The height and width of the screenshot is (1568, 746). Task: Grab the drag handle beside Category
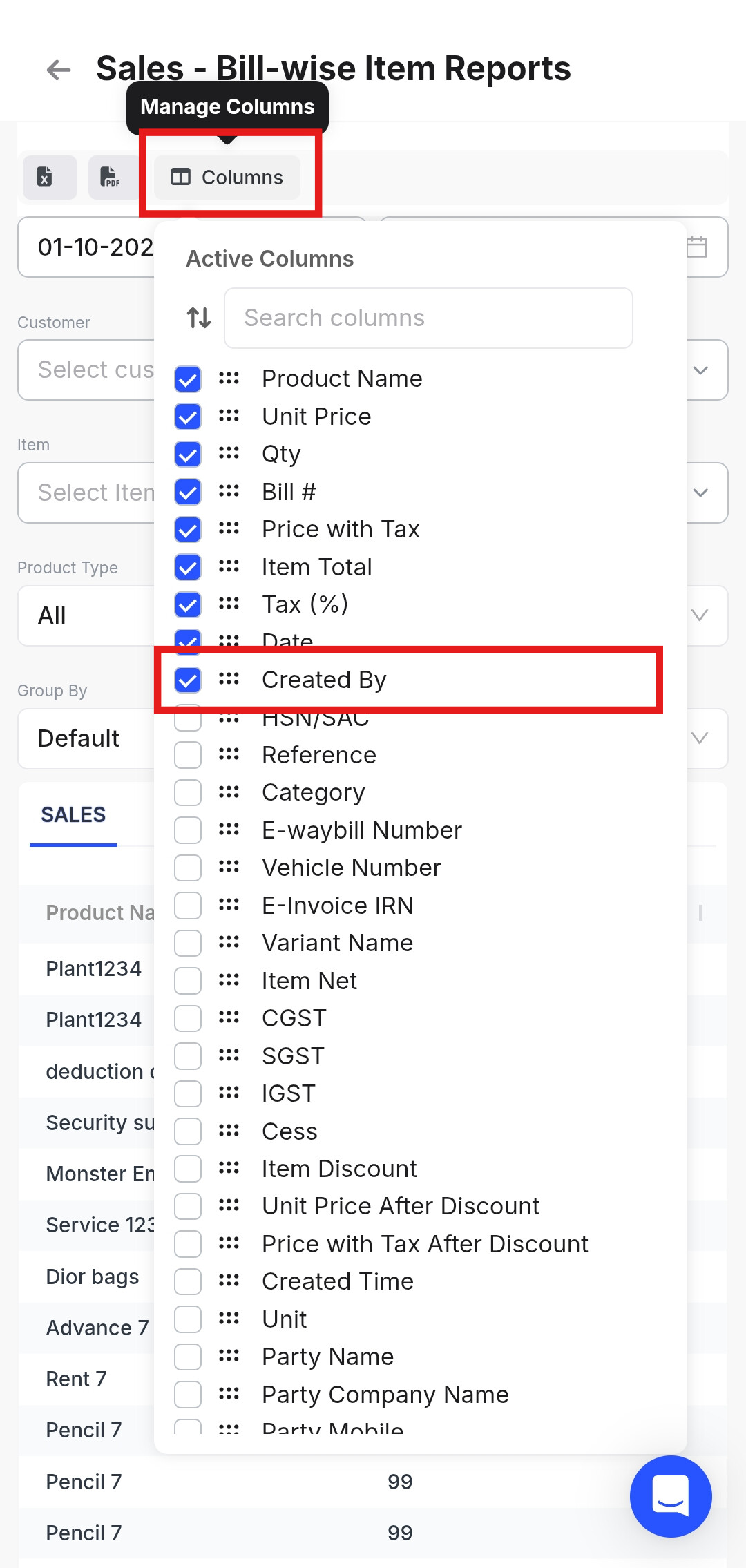coord(229,792)
